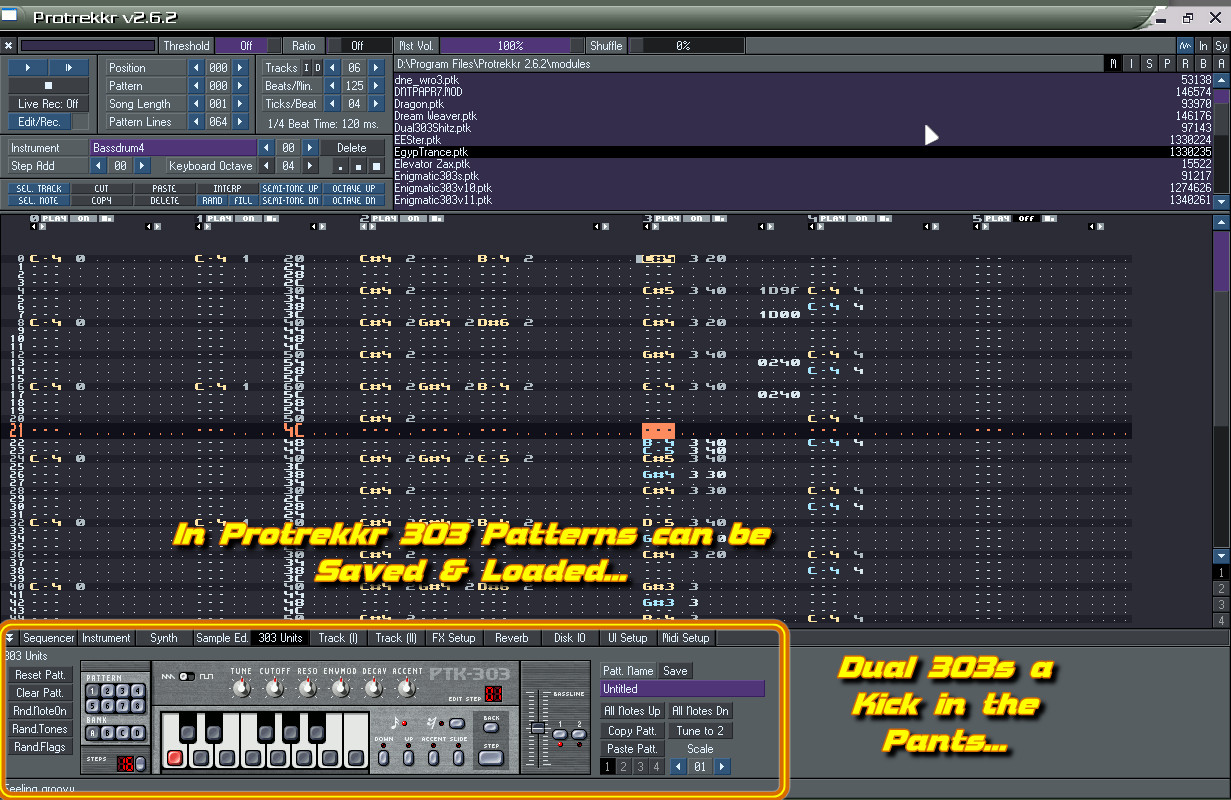Click the 303 CUTOFF knob
Screen dimensions: 1231x800
(x=274, y=689)
